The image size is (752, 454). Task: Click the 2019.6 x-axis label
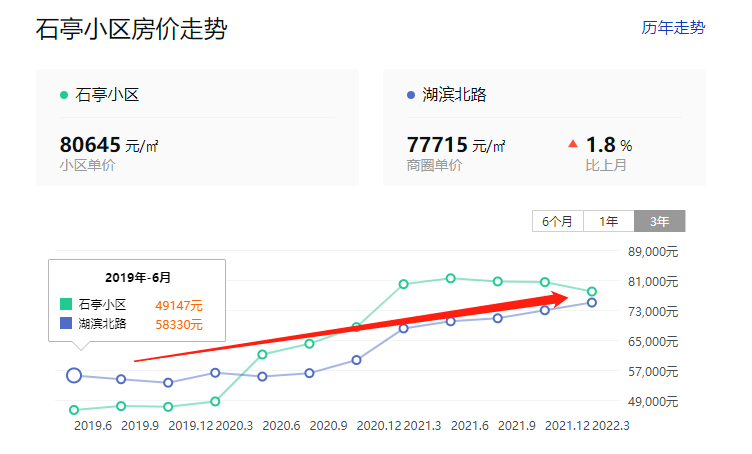[x=93, y=426]
